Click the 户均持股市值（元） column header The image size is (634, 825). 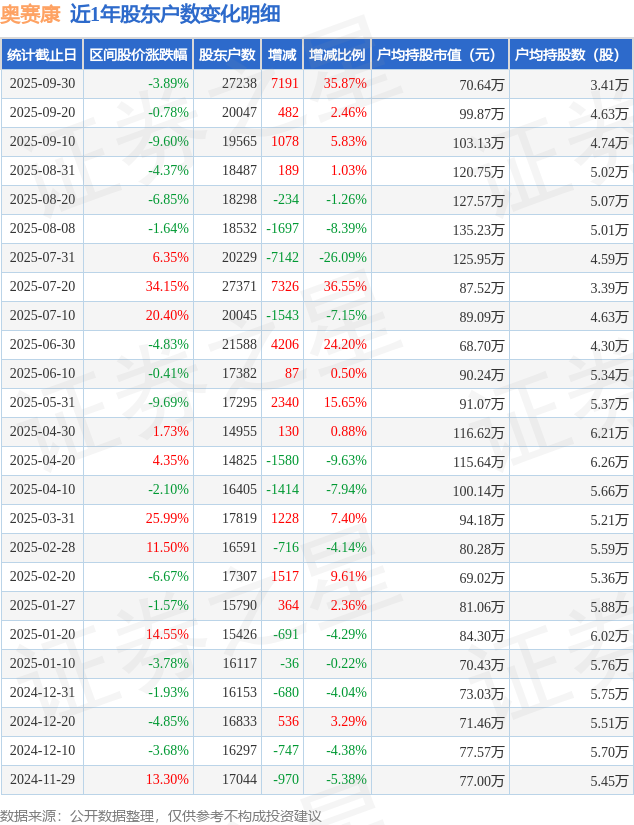(x=440, y=55)
